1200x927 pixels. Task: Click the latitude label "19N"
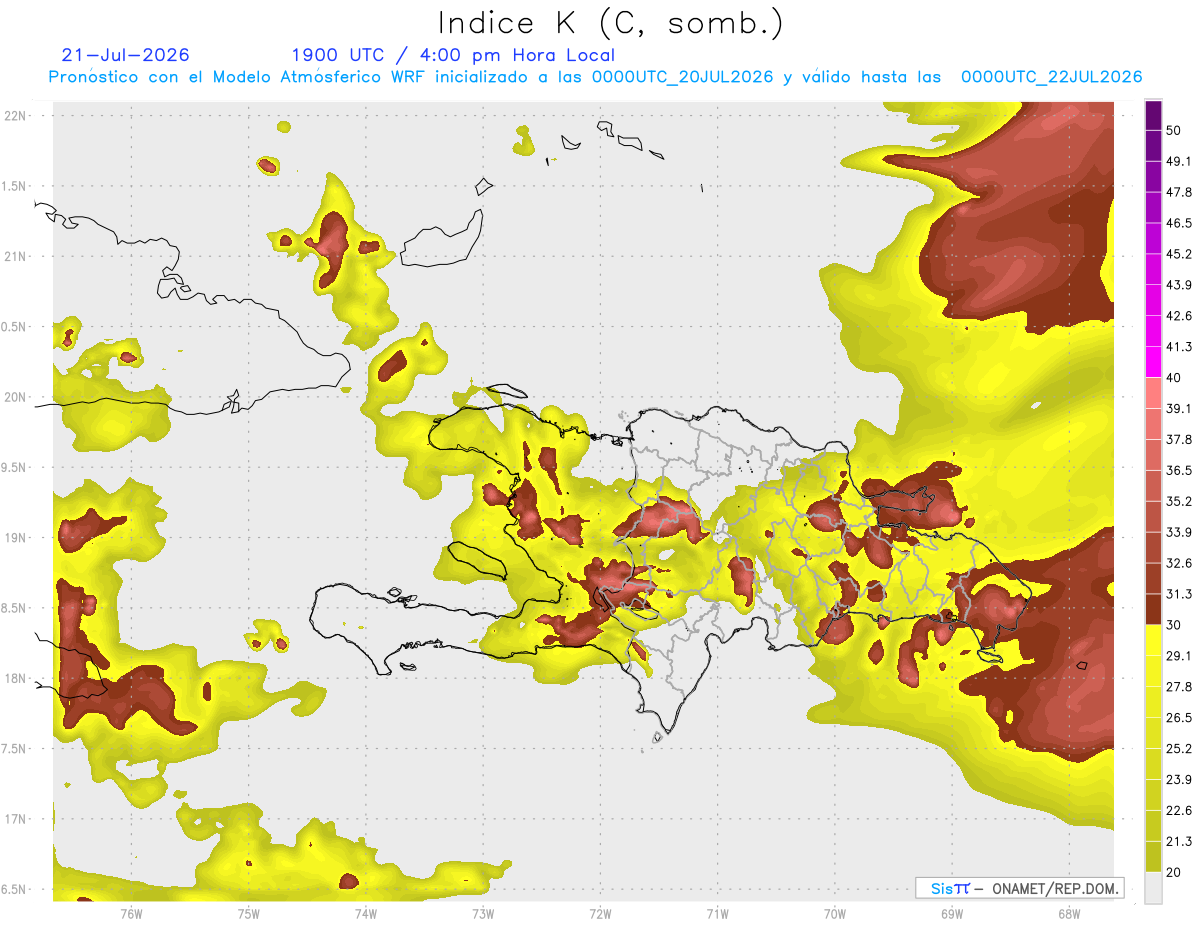15,538
